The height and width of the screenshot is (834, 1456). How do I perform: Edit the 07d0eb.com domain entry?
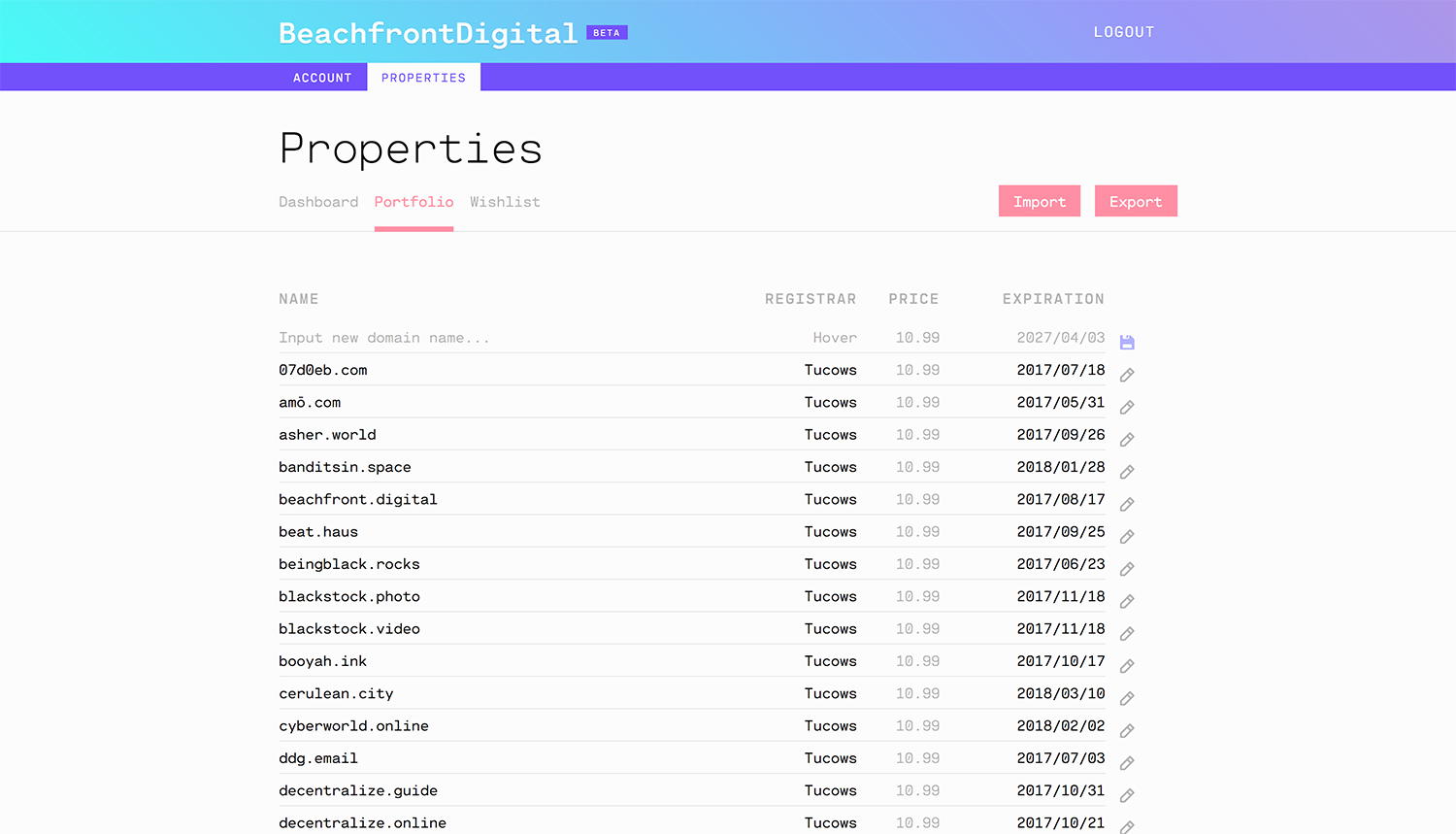pyautogui.click(x=1126, y=374)
